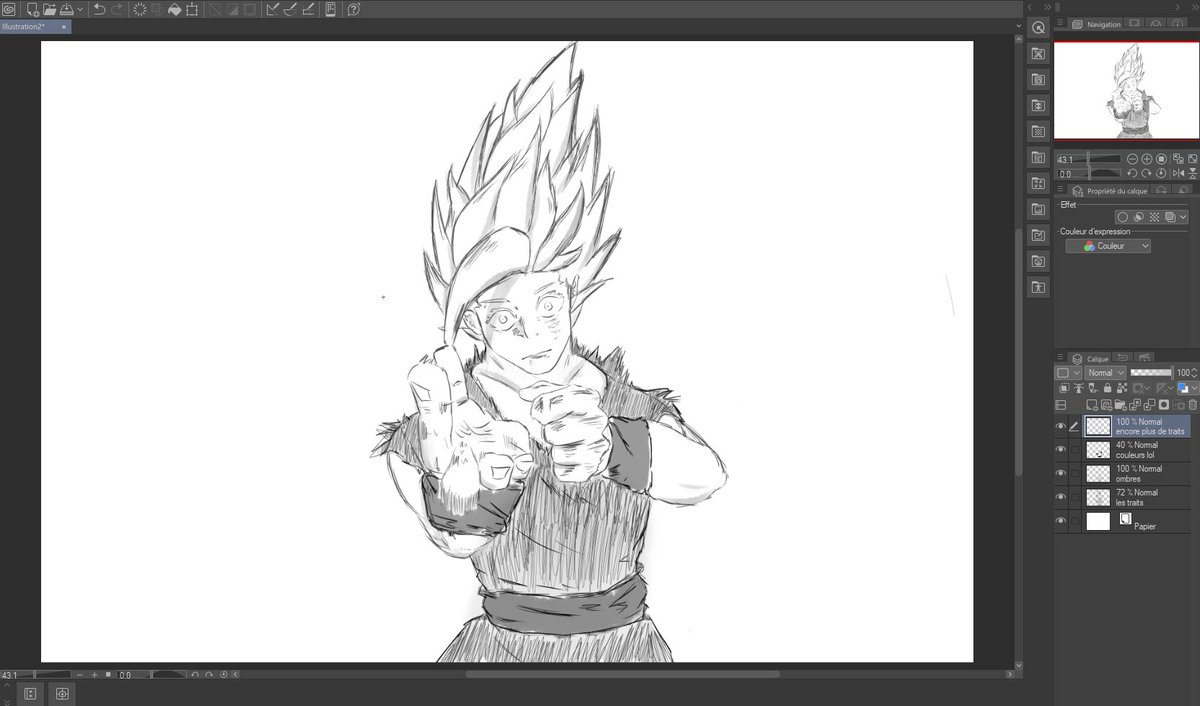The width and height of the screenshot is (1200, 706).
Task: Open the Quick Access palette icon
Action: tap(1038, 27)
